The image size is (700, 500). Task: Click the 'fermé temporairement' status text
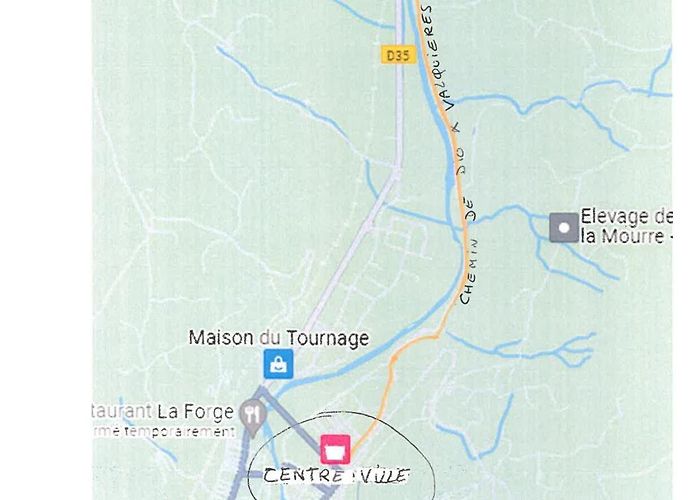click(164, 431)
